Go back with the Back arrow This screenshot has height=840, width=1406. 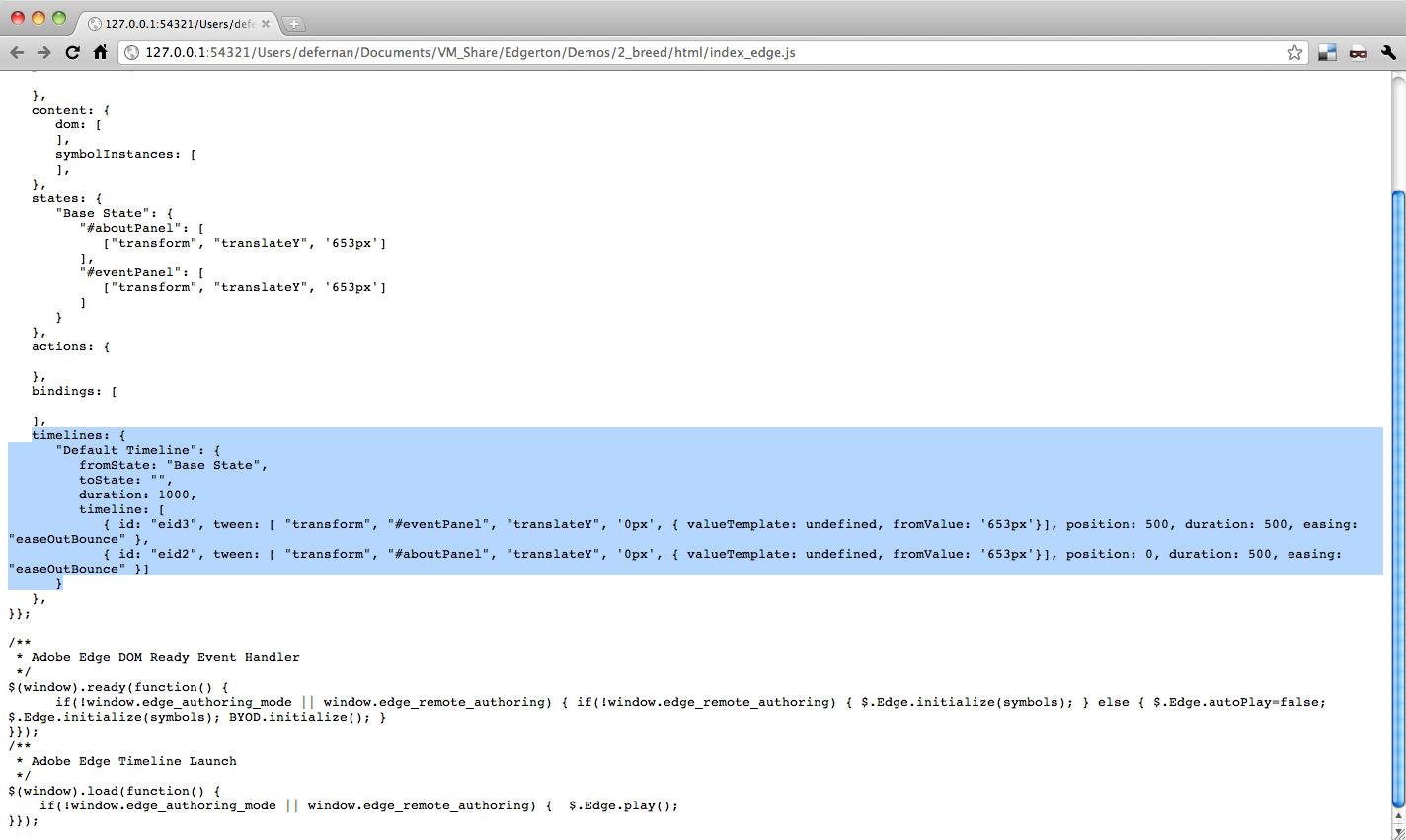[x=17, y=52]
